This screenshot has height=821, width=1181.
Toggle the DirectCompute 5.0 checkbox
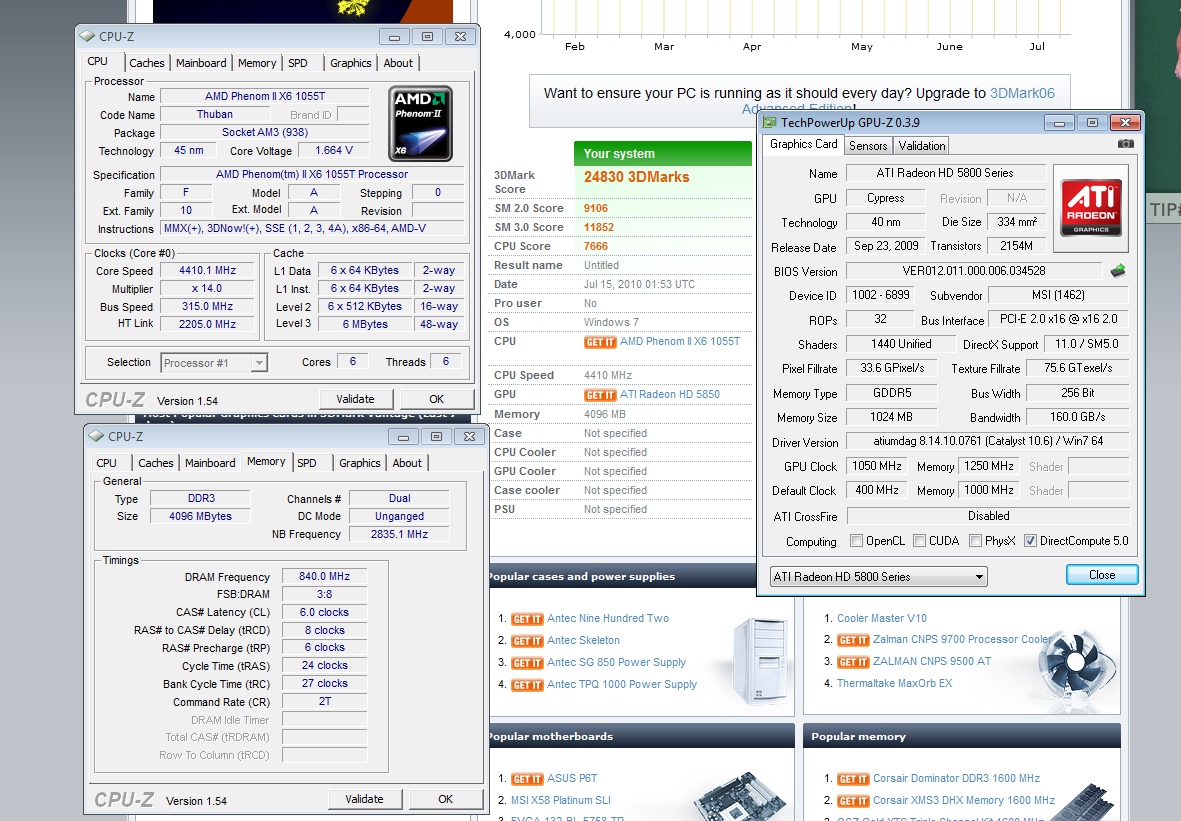1030,541
